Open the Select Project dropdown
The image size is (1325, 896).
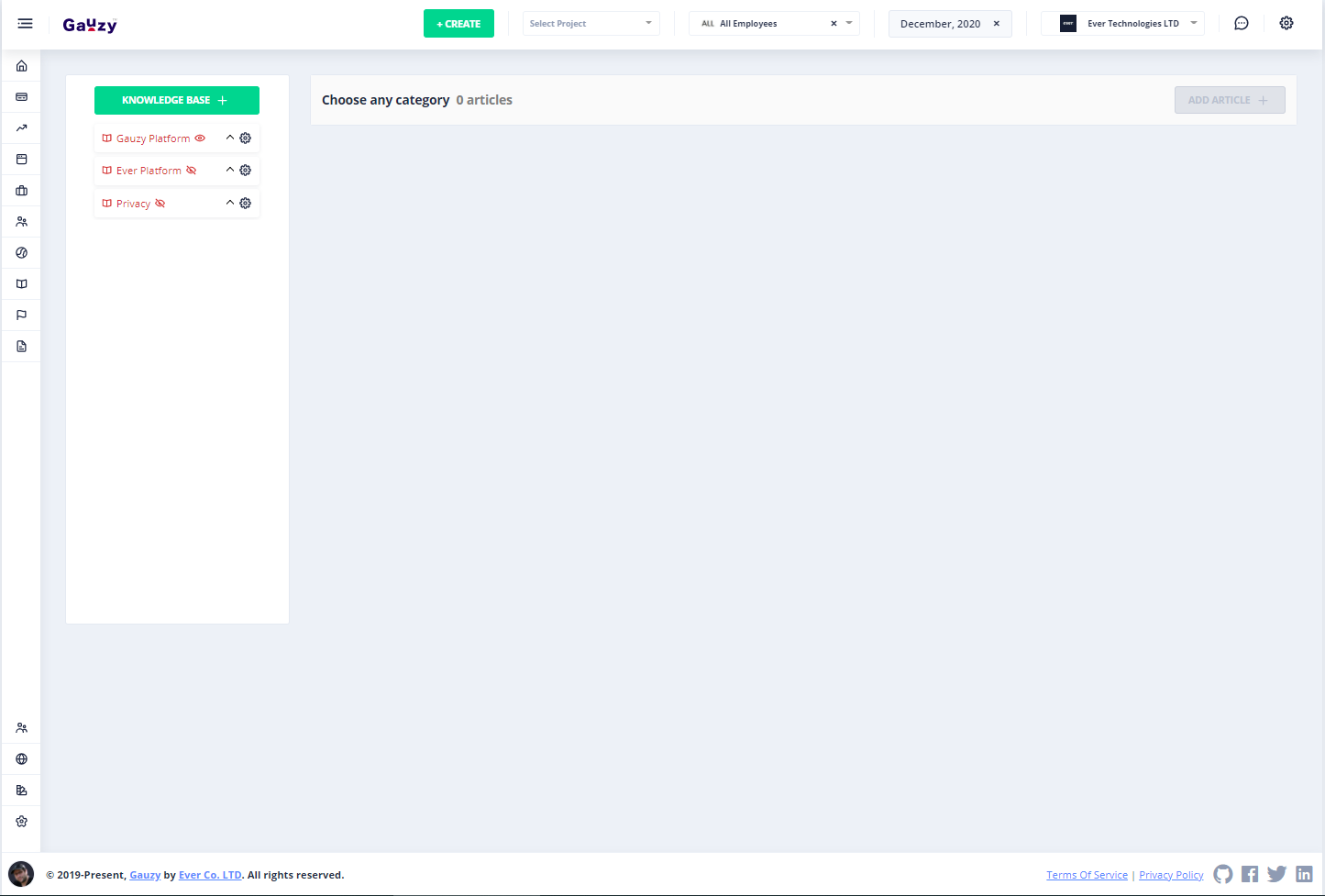pyautogui.click(x=591, y=24)
